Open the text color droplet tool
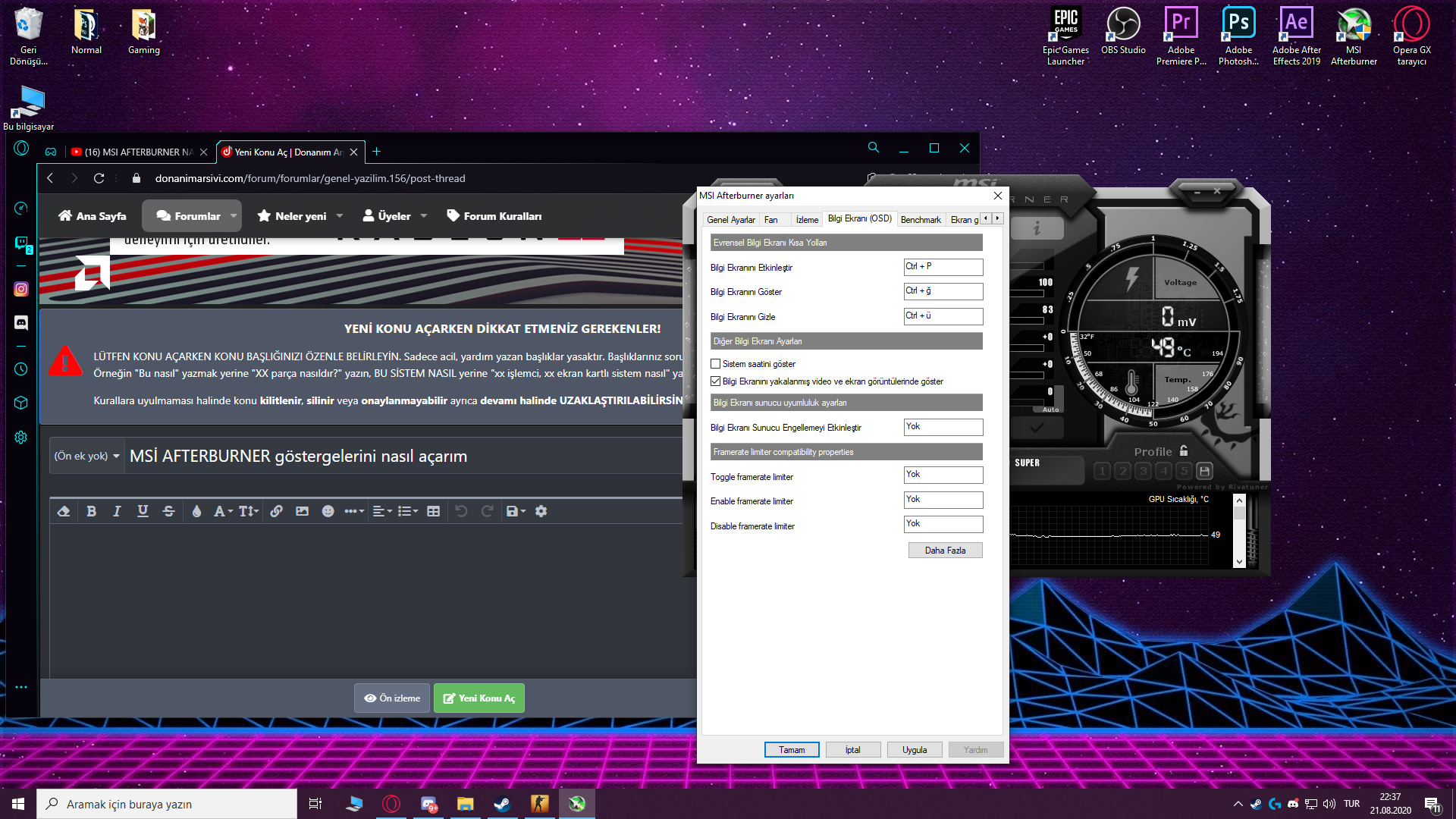 point(196,512)
